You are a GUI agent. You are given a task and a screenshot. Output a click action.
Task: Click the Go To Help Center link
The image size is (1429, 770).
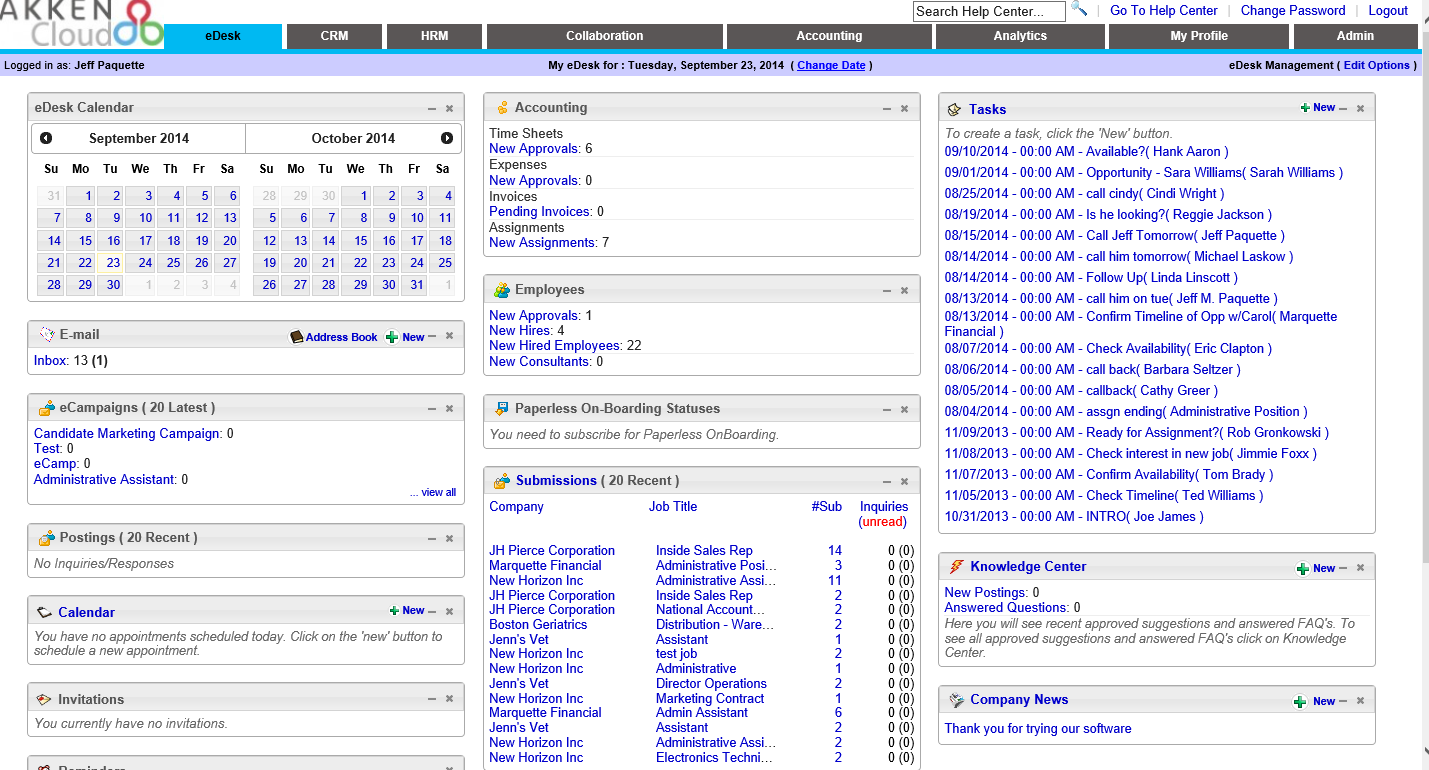(x=1164, y=11)
